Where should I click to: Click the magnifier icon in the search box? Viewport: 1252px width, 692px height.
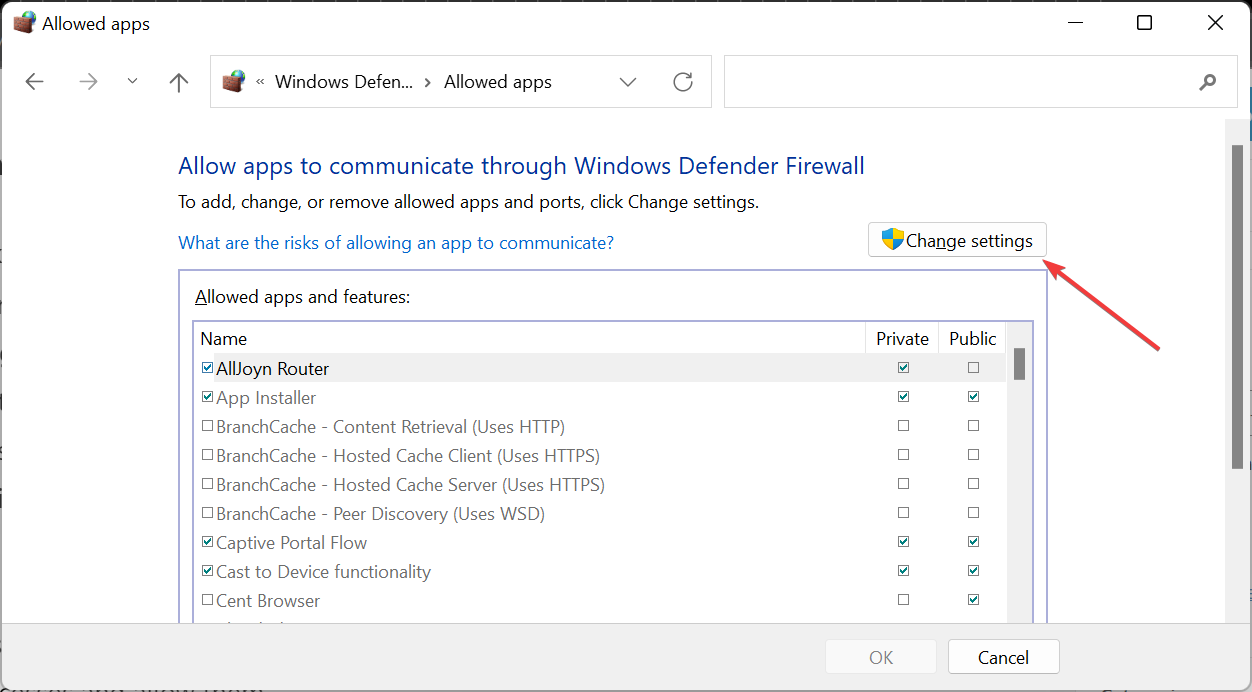tap(1207, 82)
